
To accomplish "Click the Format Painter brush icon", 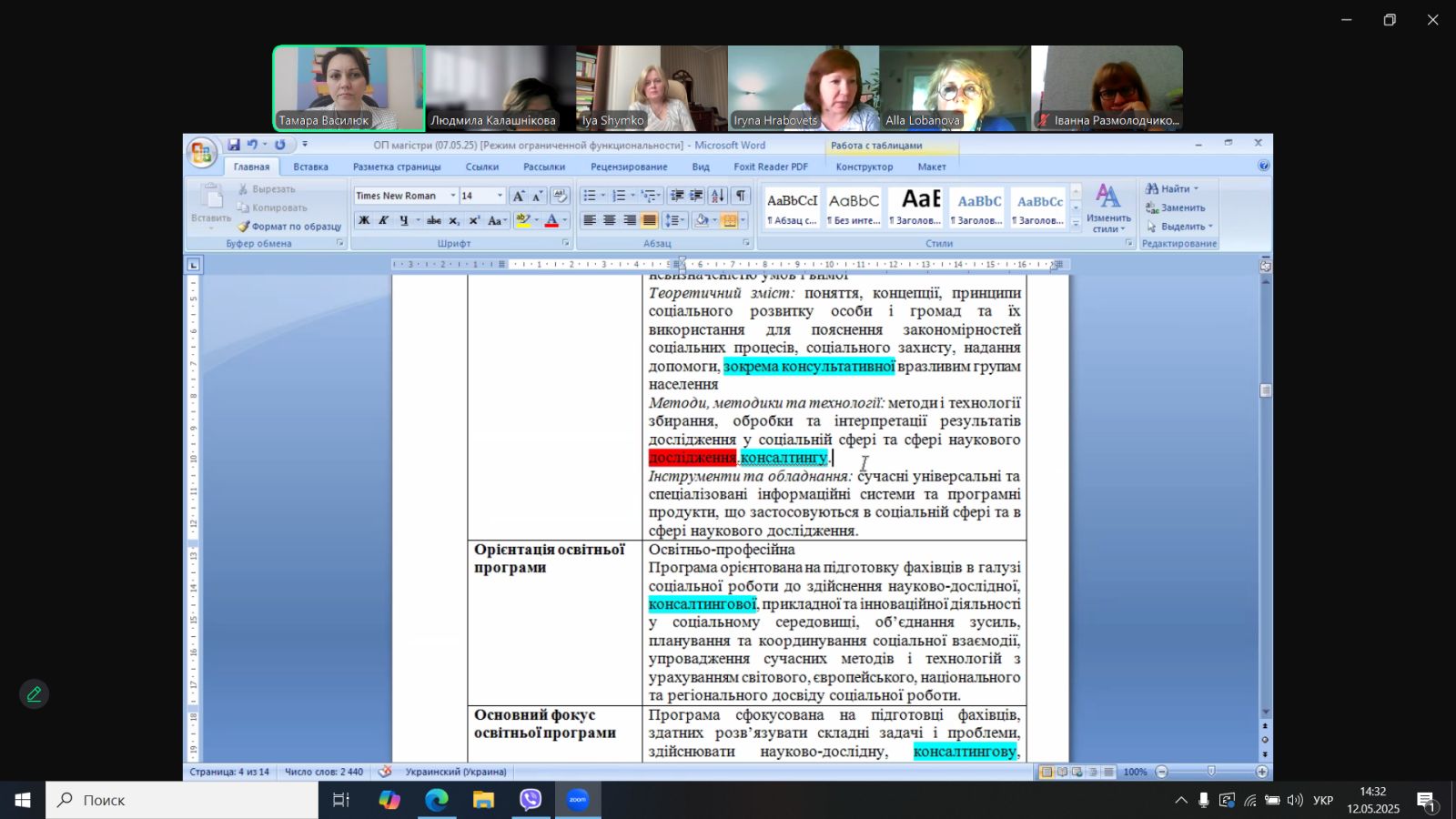I will [x=244, y=227].
